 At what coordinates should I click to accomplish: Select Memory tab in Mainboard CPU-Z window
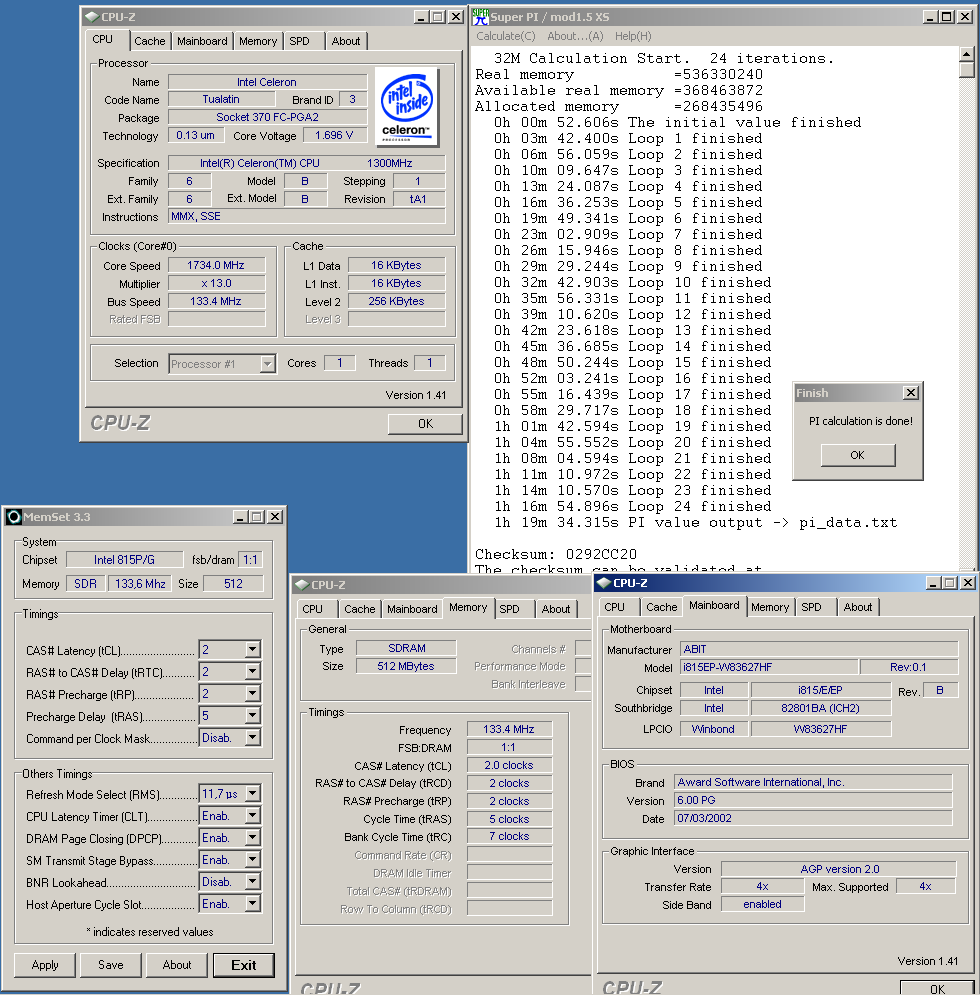tap(770, 607)
